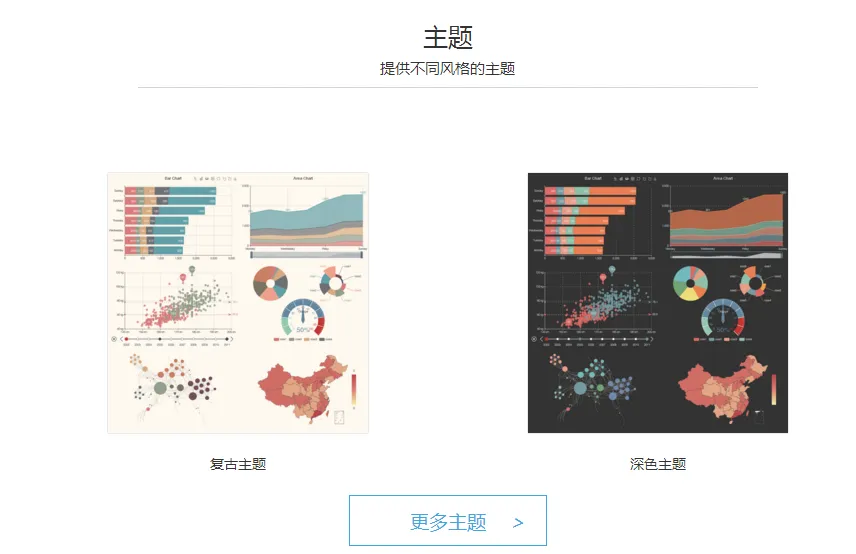
Task: Click the map color gradient bar, dark preview
Action: 774,389
